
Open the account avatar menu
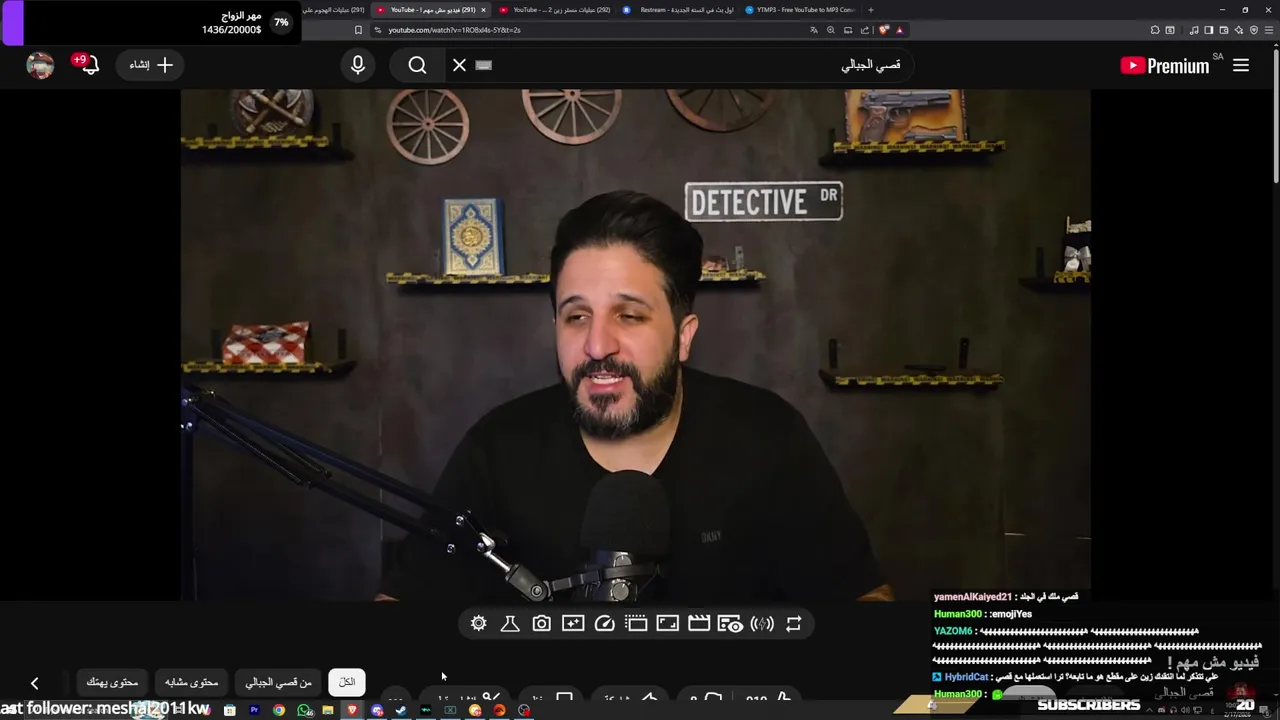(x=40, y=65)
